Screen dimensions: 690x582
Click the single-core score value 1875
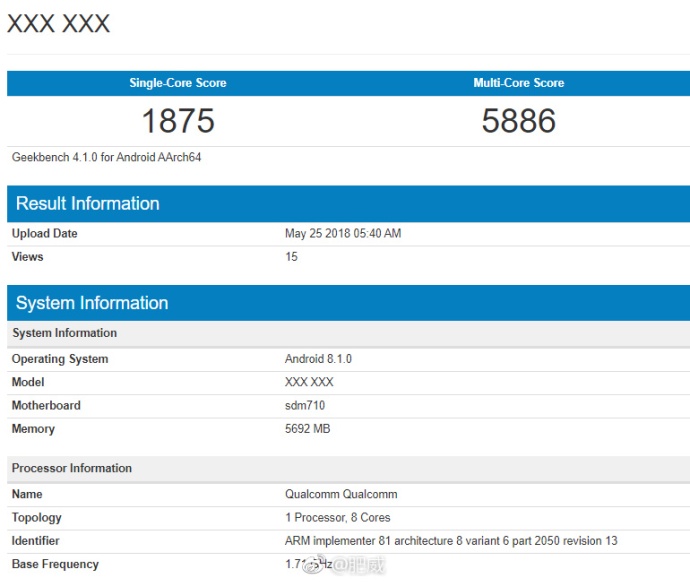[178, 121]
